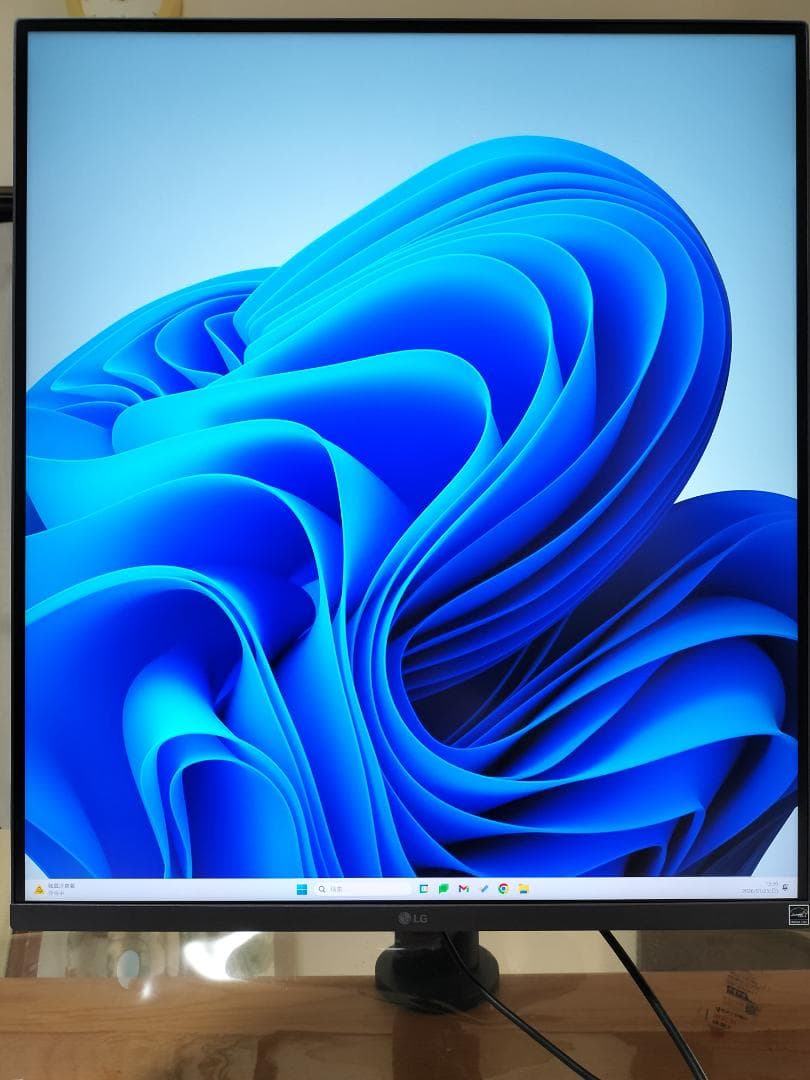The height and width of the screenshot is (1080, 810).
Task: Open File Explorer folder icon
Action: pos(523,888)
